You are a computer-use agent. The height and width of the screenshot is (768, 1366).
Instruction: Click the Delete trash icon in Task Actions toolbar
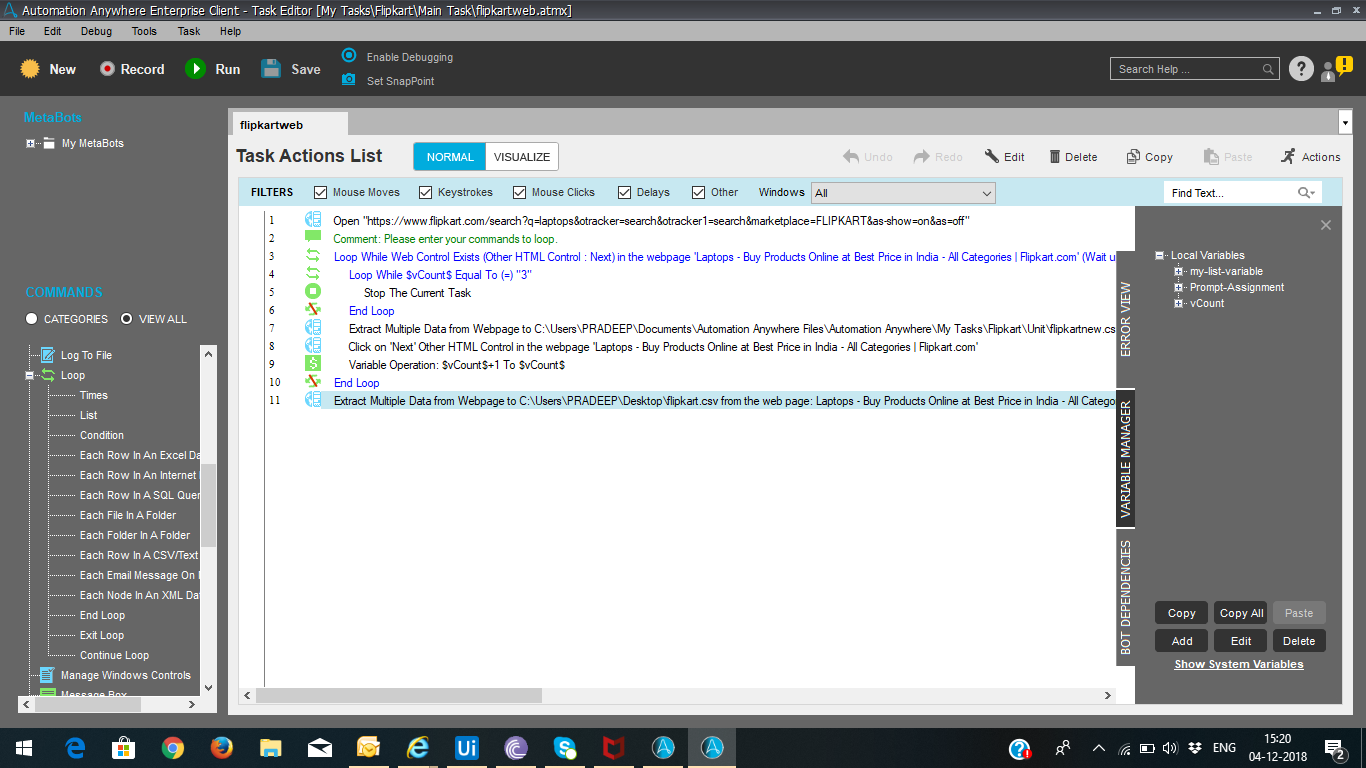coord(1055,157)
